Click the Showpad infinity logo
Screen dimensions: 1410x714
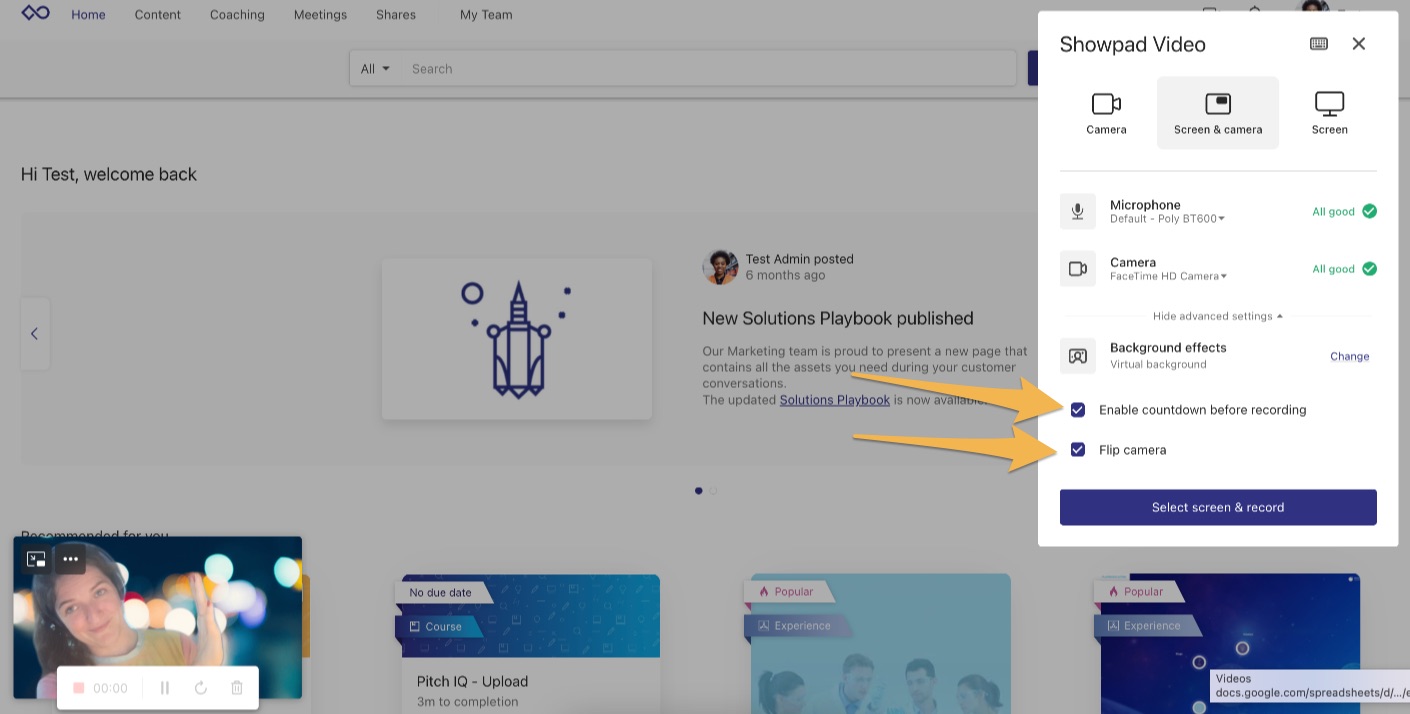(x=35, y=13)
